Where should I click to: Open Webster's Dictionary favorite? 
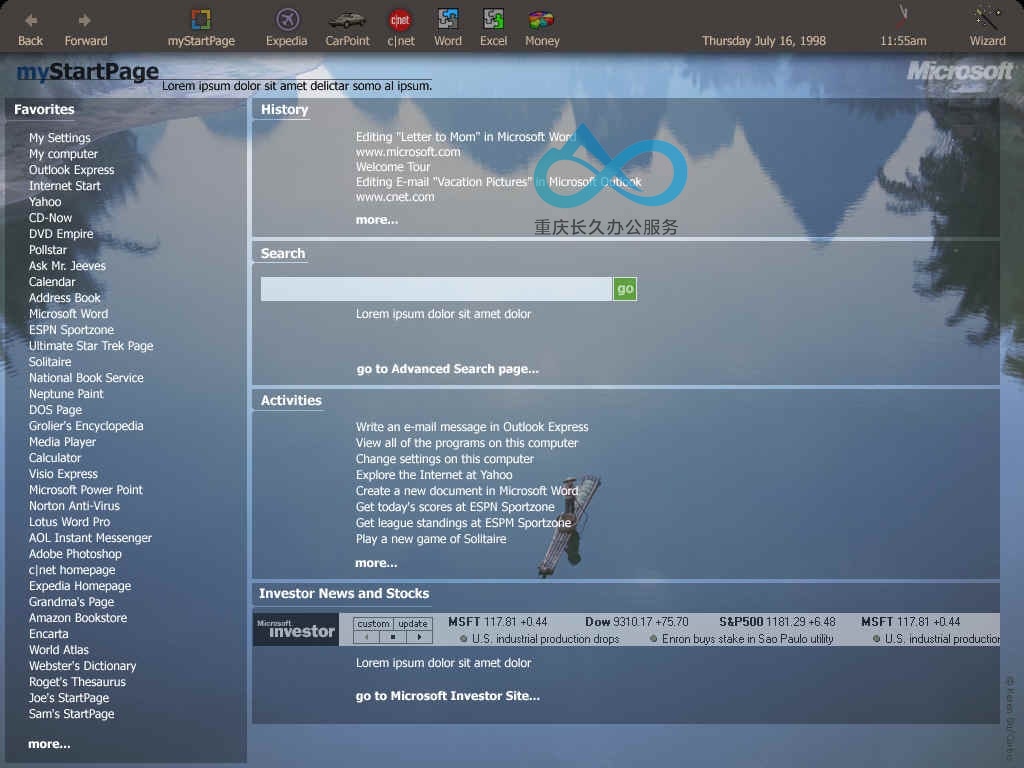[x=82, y=666]
